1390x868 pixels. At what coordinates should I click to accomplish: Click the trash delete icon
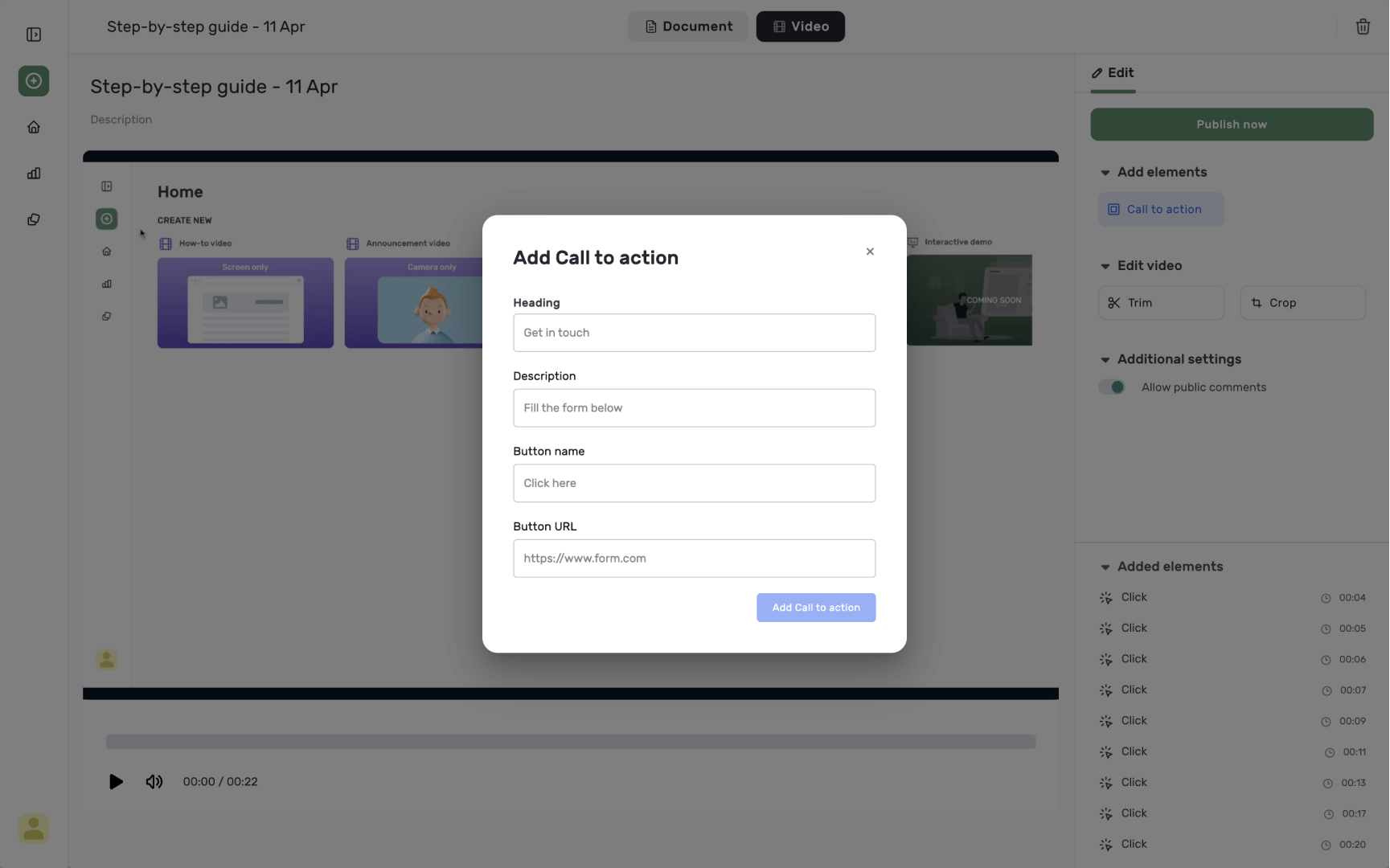(1363, 27)
